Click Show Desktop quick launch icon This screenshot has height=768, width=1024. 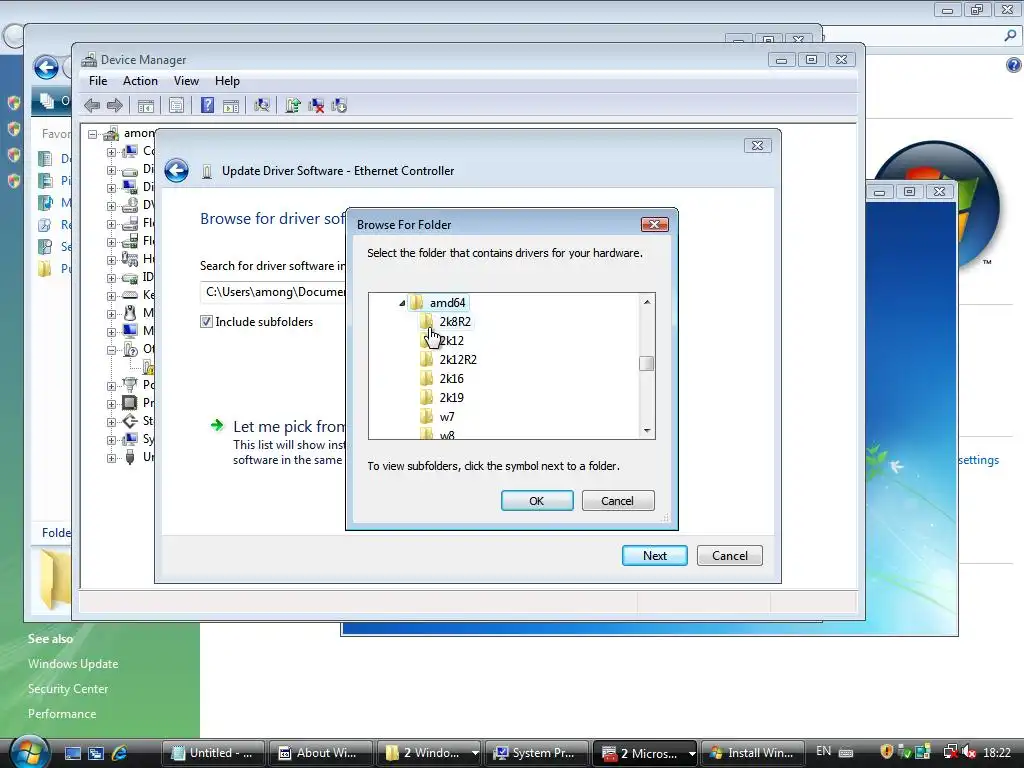coord(73,753)
